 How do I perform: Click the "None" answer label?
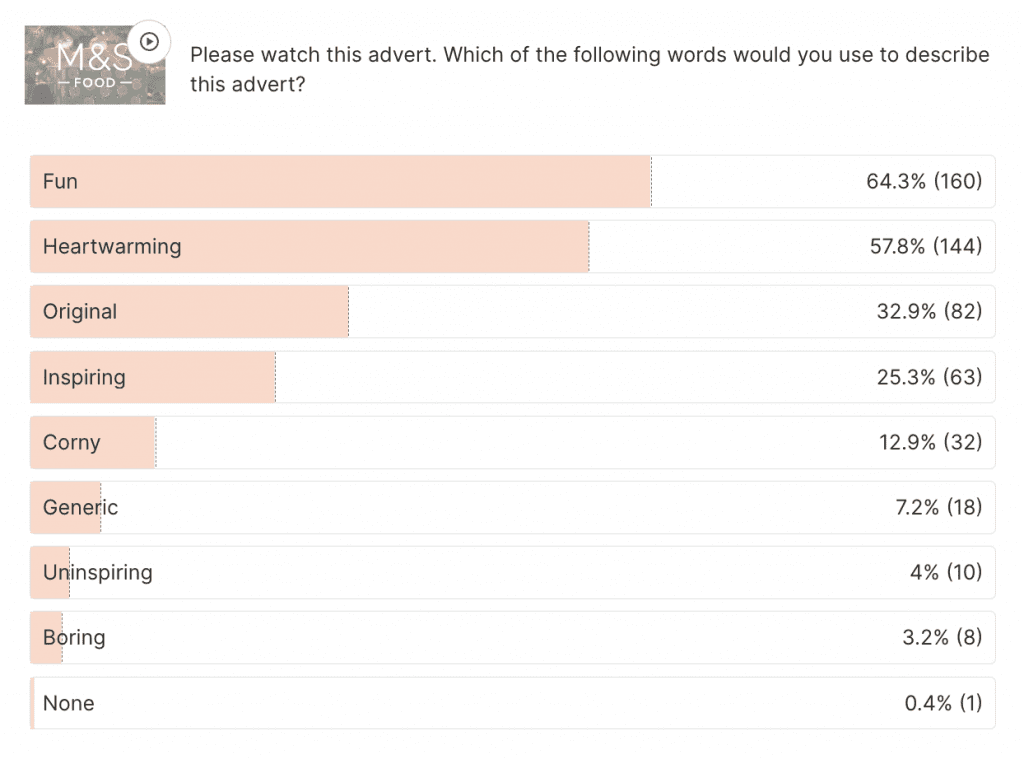coord(69,703)
